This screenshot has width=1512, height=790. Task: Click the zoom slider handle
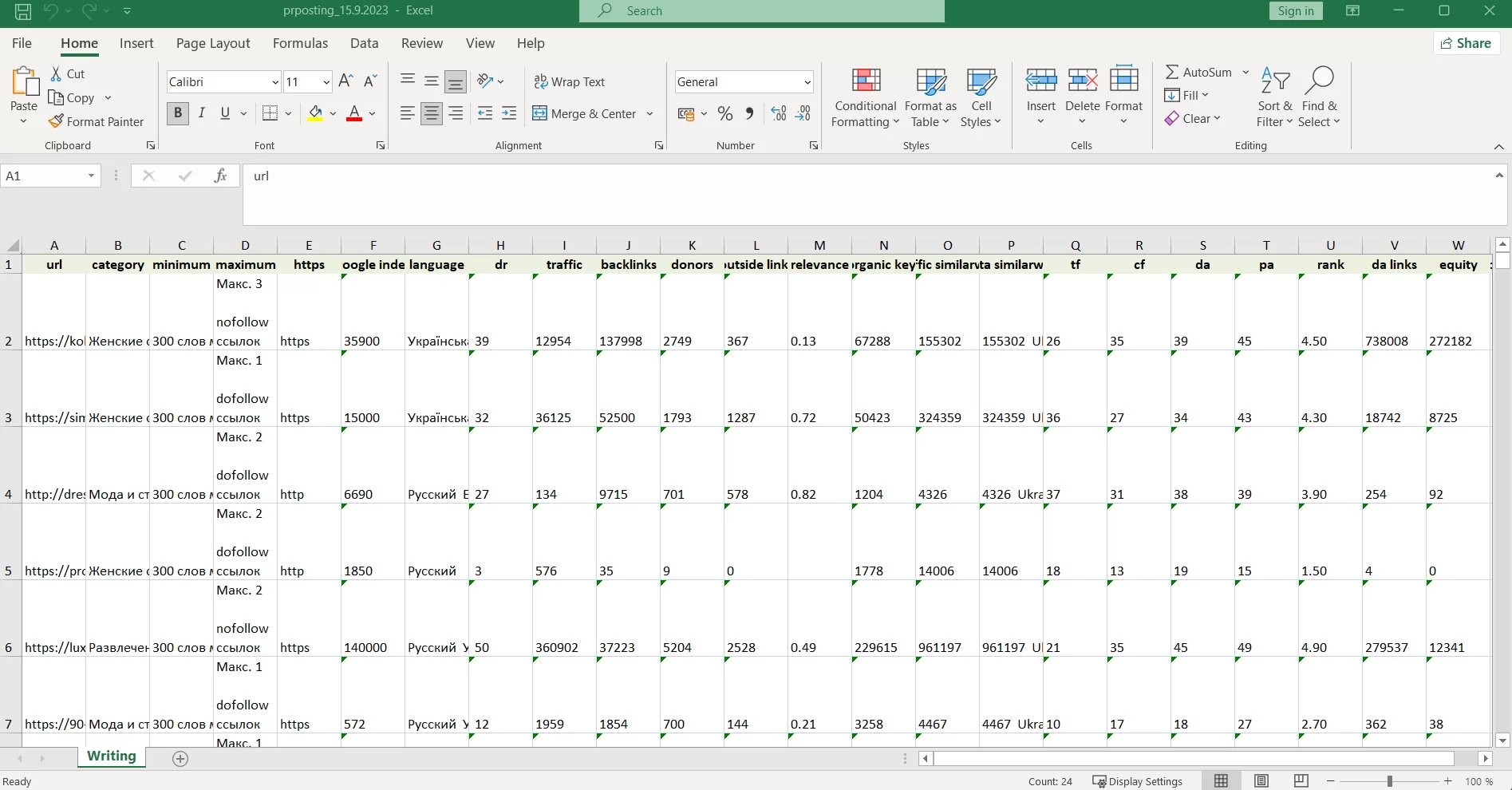[x=1389, y=781]
